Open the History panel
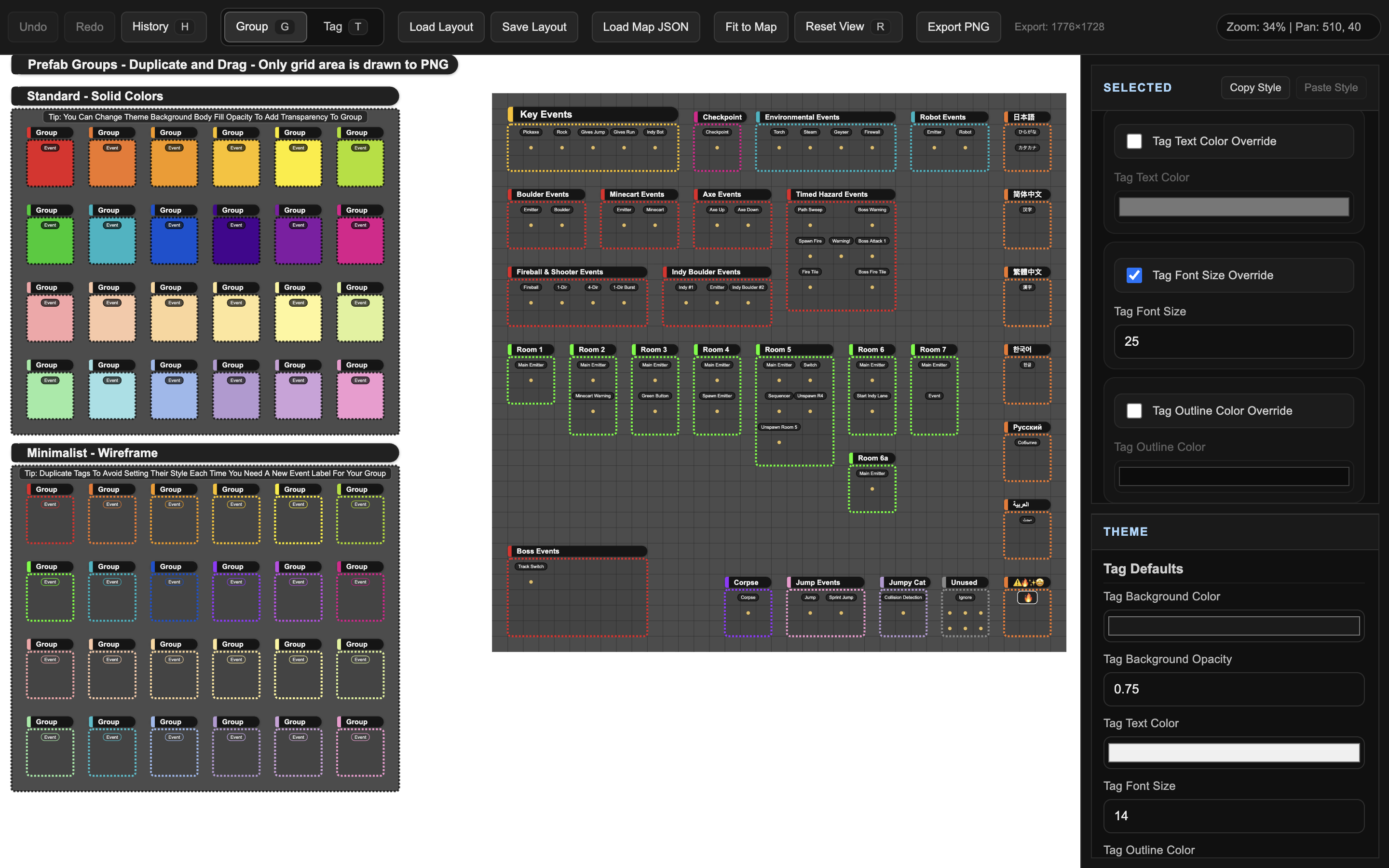This screenshot has width=1389, height=868. click(163, 27)
